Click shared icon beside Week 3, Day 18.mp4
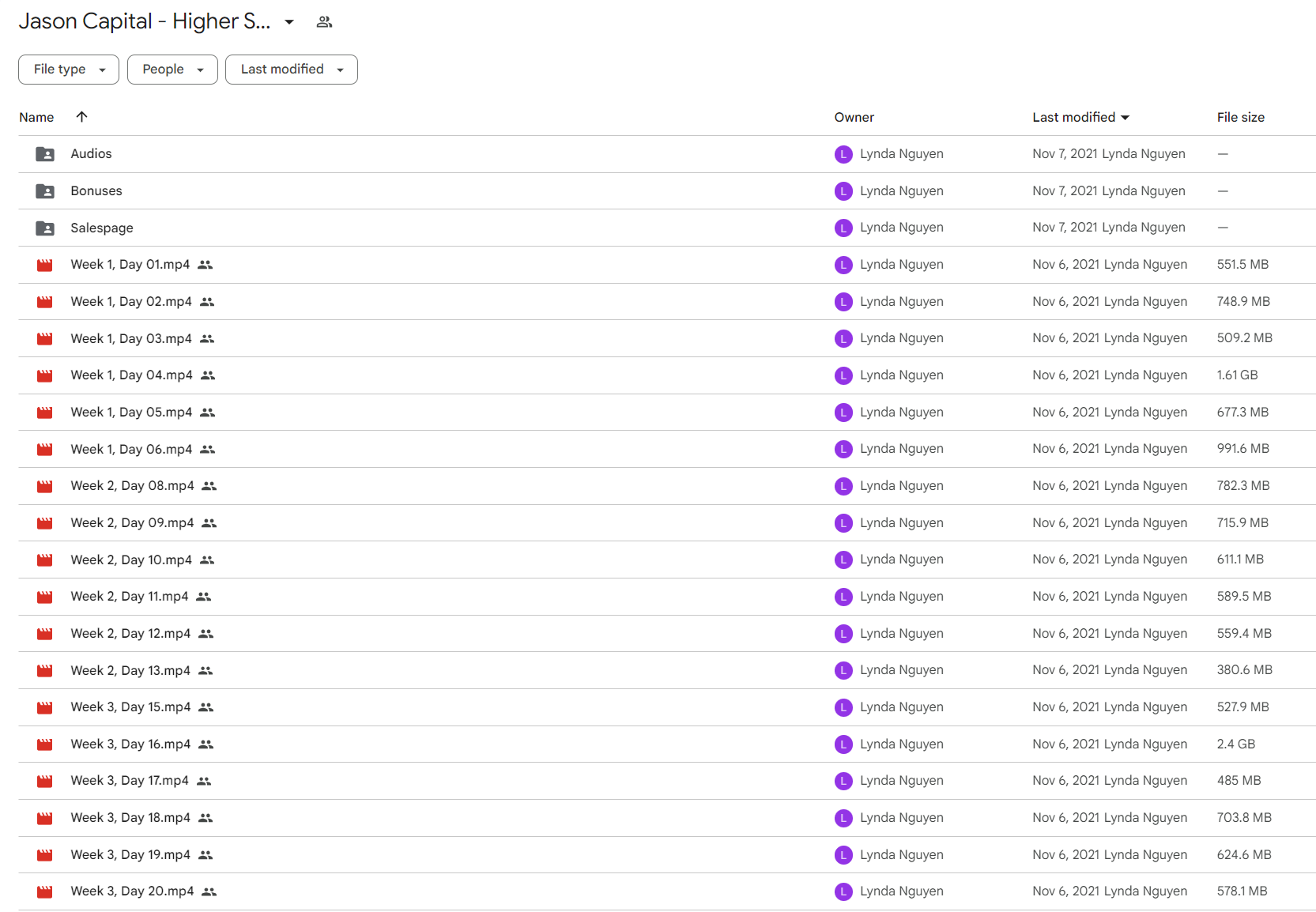1316x912 pixels. click(x=206, y=818)
